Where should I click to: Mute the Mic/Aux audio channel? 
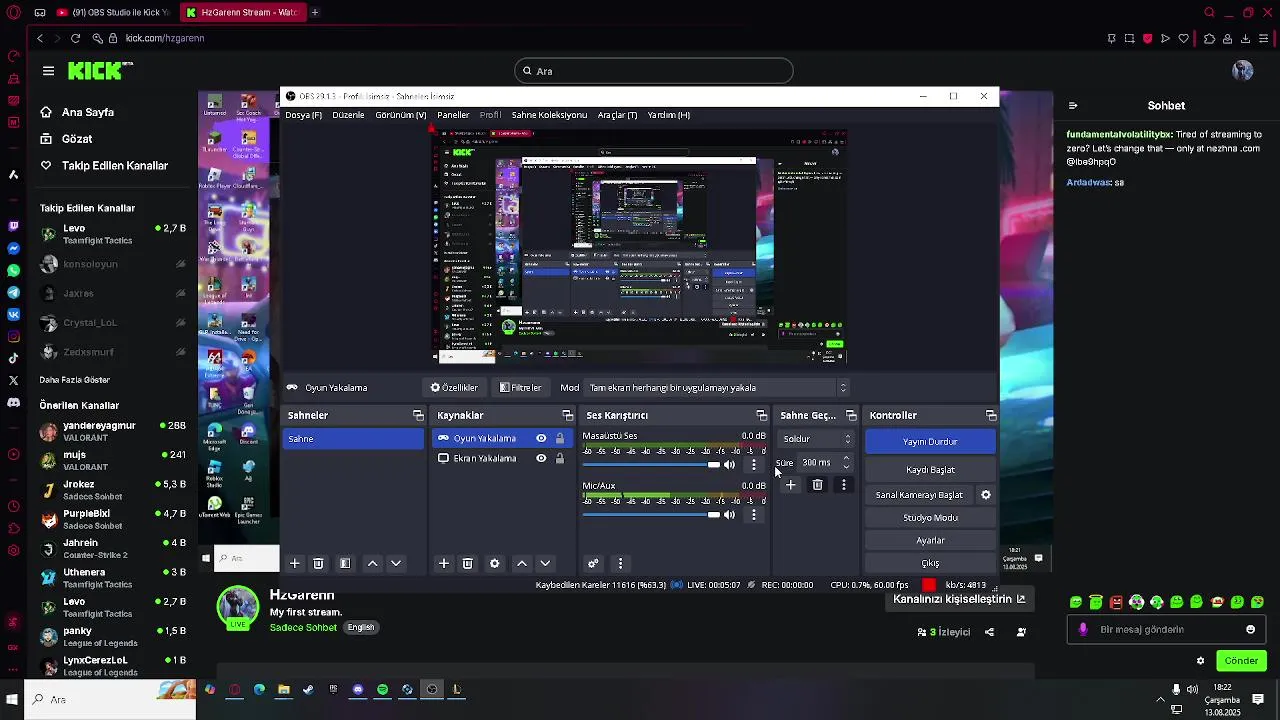point(729,515)
